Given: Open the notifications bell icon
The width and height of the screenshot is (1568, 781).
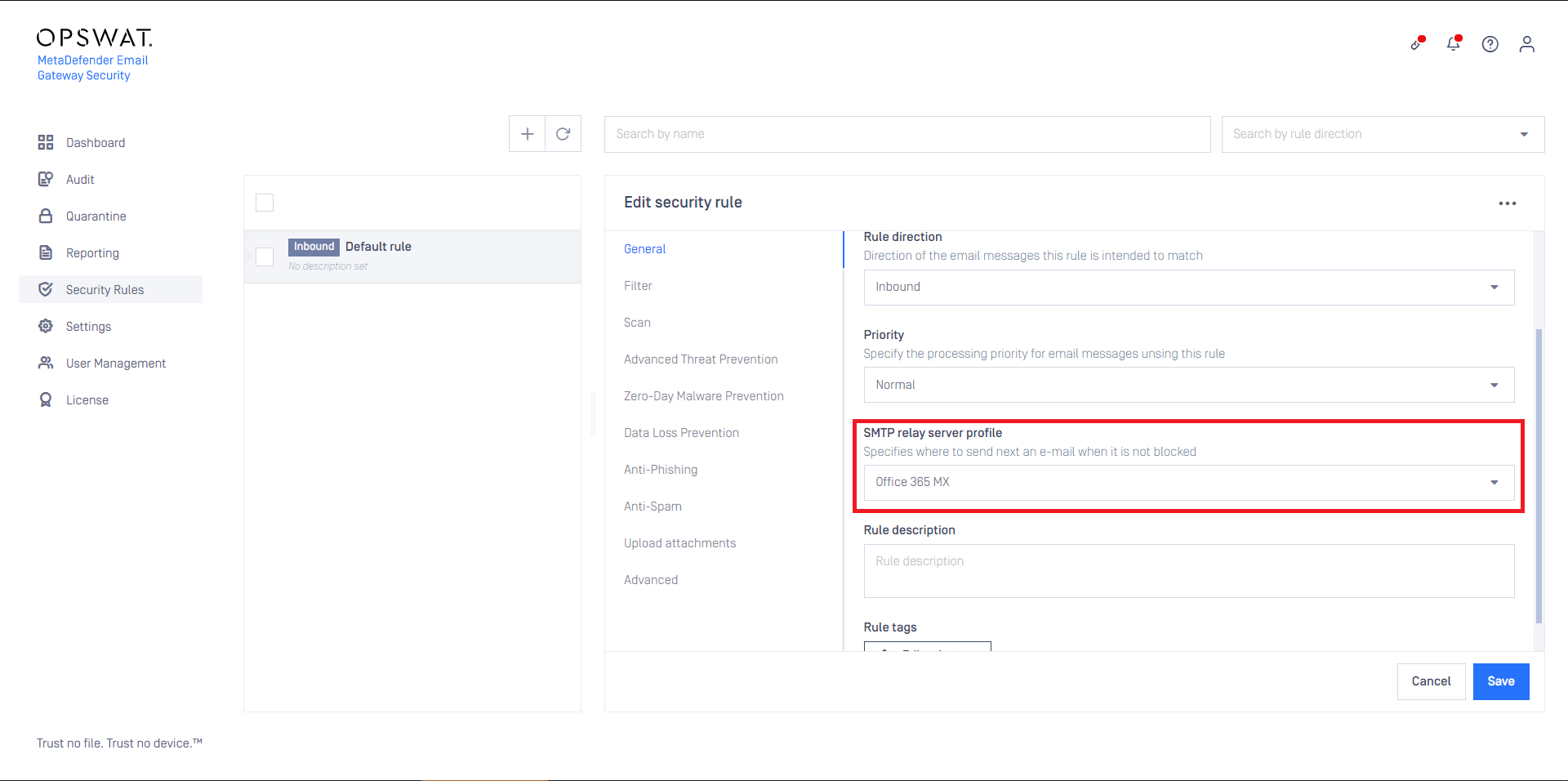Looking at the screenshot, I should point(1453,44).
